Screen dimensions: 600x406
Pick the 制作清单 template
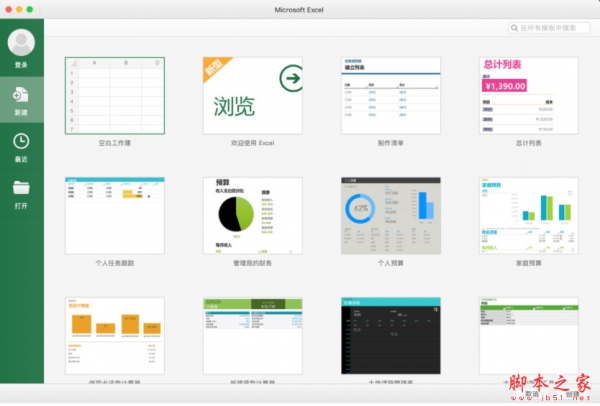[x=391, y=96]
